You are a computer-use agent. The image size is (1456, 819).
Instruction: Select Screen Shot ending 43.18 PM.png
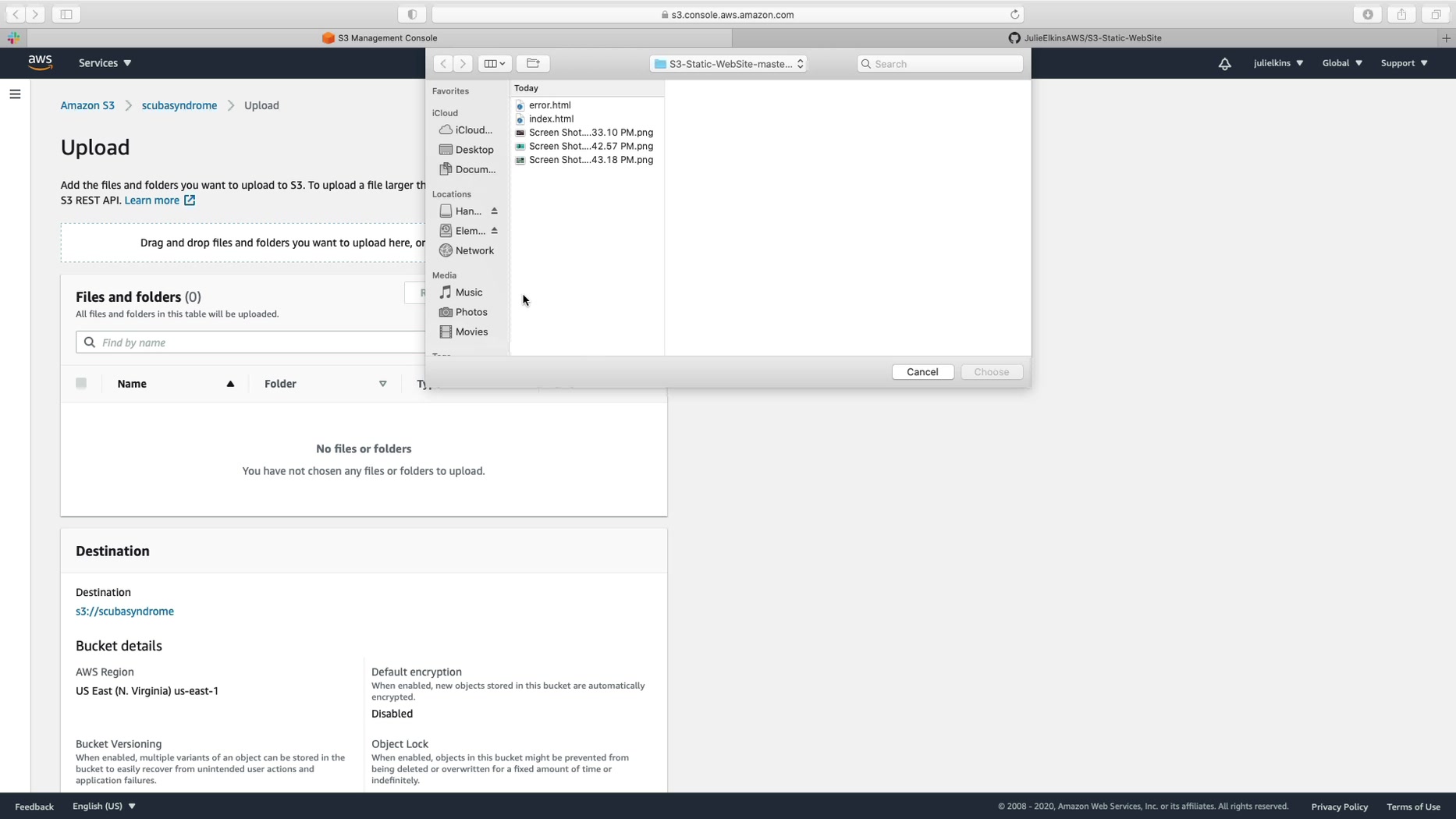[584, 160]
